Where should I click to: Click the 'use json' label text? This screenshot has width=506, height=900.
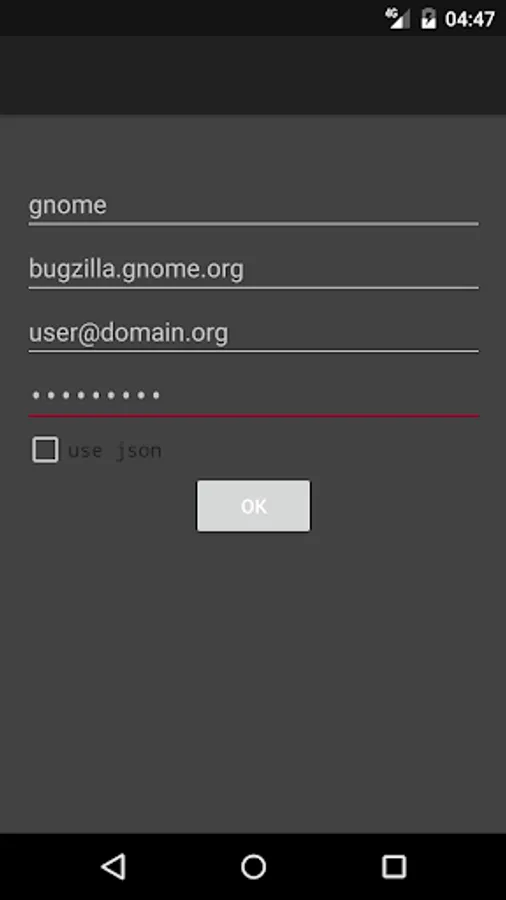coord(115,451)
